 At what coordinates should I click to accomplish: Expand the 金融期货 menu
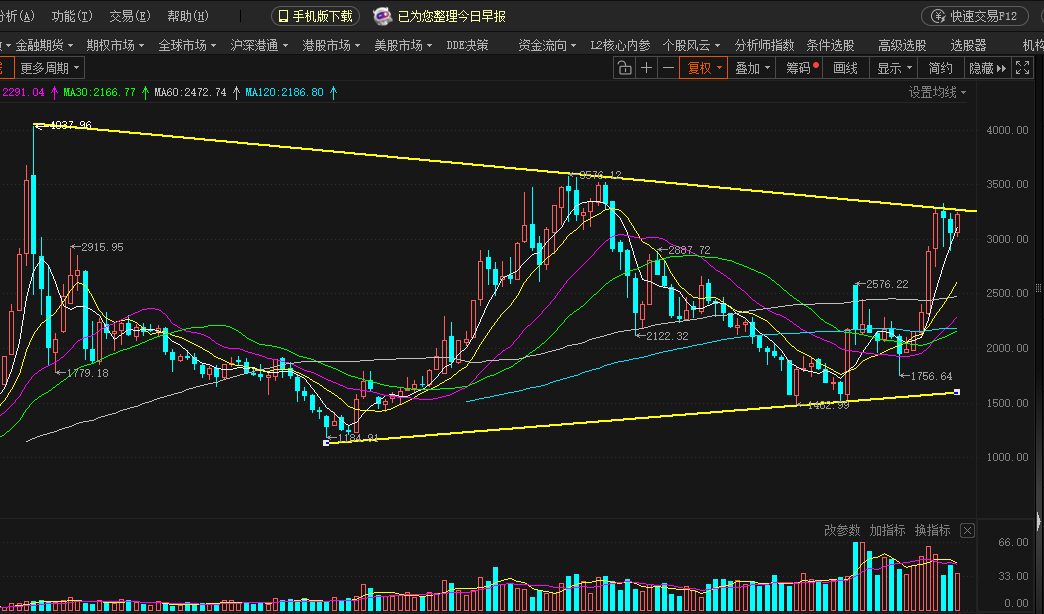44,45
